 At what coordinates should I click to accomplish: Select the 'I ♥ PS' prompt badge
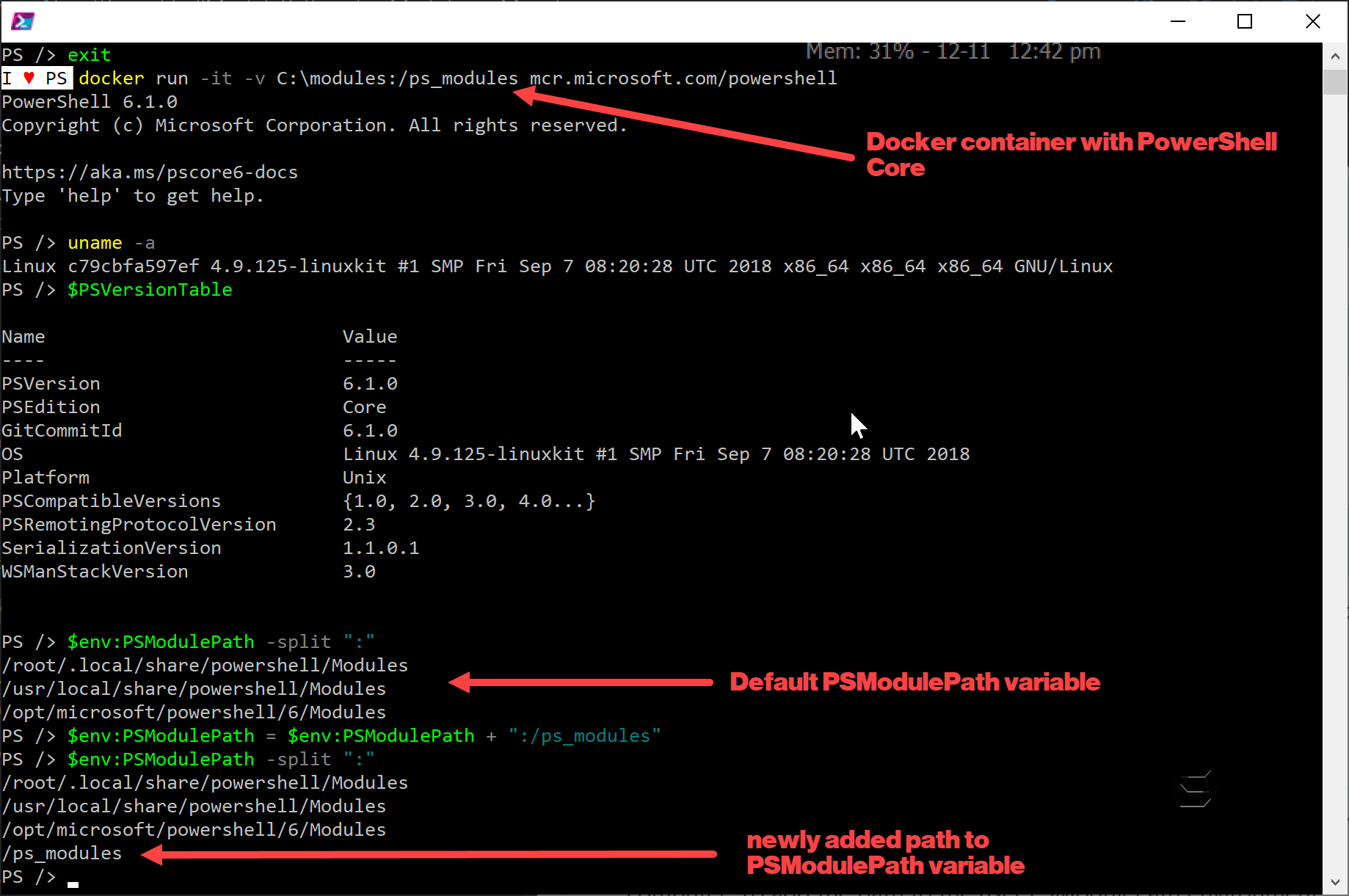[36, 78]
